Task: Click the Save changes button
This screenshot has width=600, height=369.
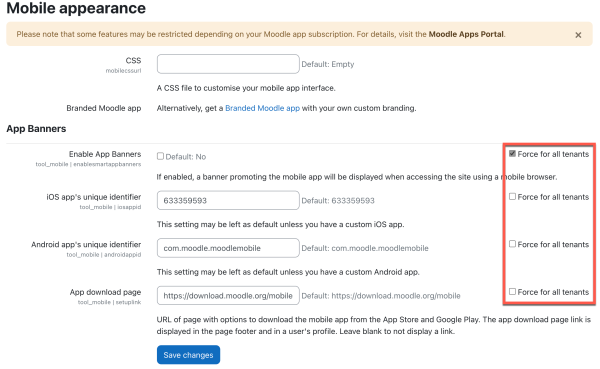Action: (188, 355)
